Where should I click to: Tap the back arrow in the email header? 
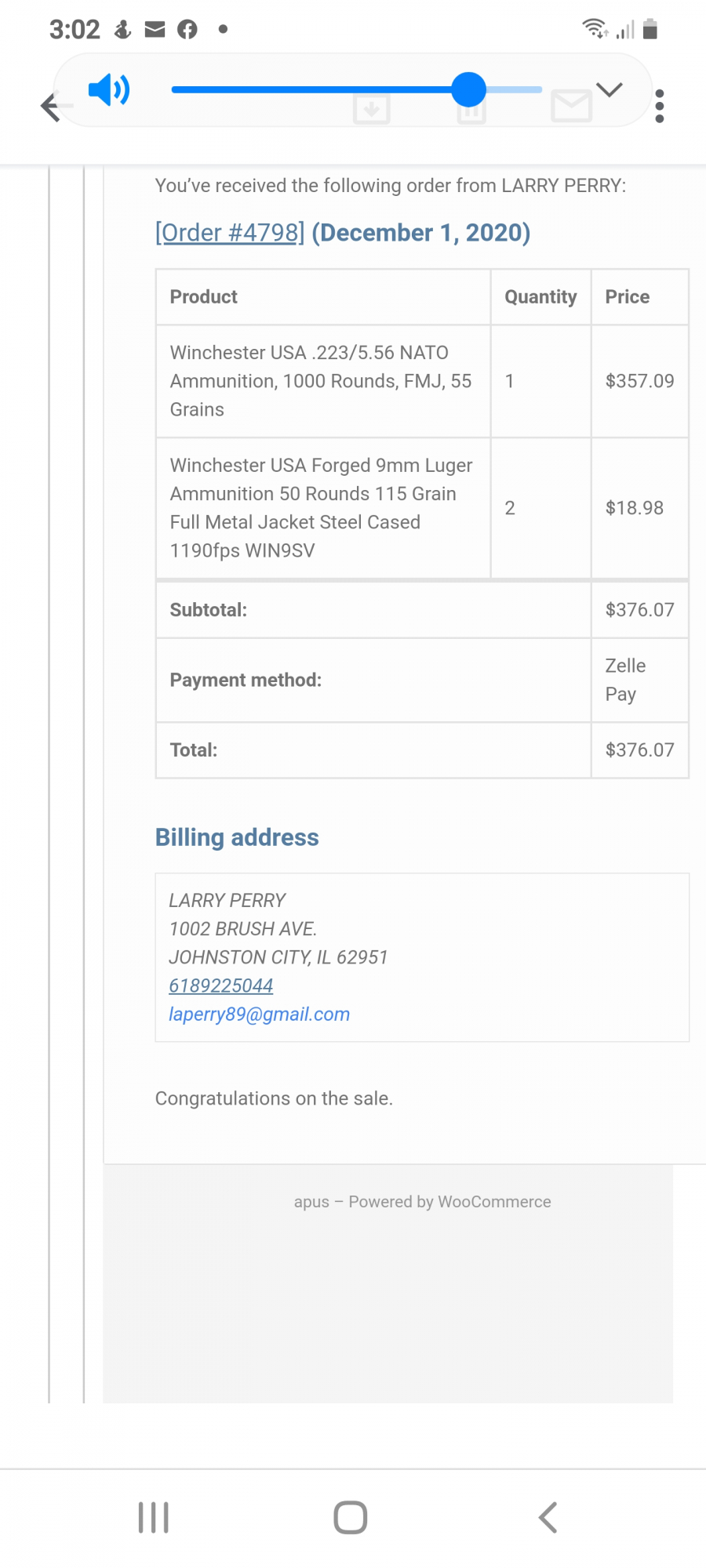pyautogui.click(x=51, y=107)
